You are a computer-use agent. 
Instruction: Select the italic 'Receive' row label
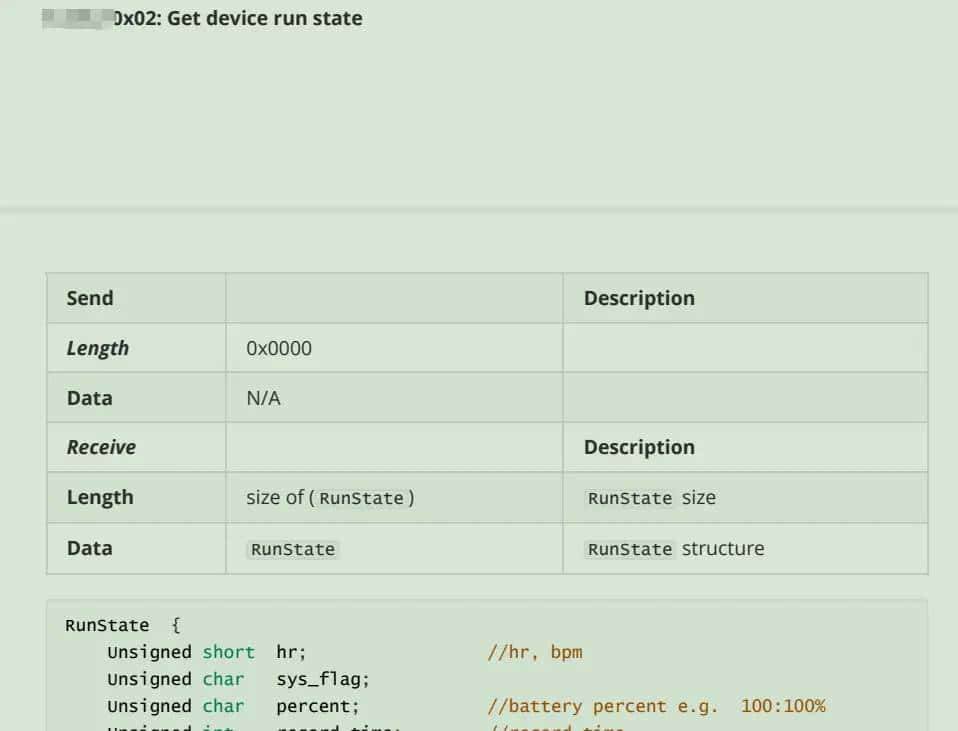click(x=100, y=447)
